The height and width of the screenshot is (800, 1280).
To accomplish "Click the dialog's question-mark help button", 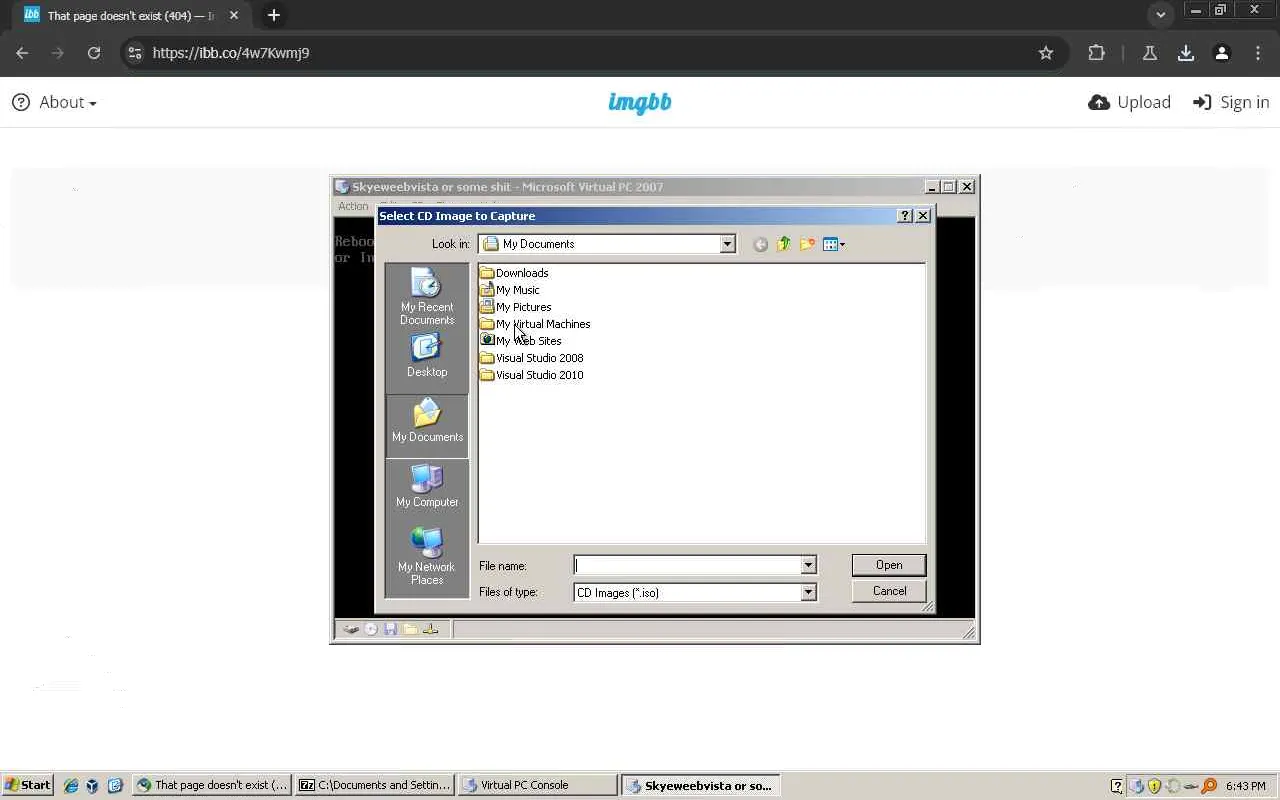I will [905, 216].
